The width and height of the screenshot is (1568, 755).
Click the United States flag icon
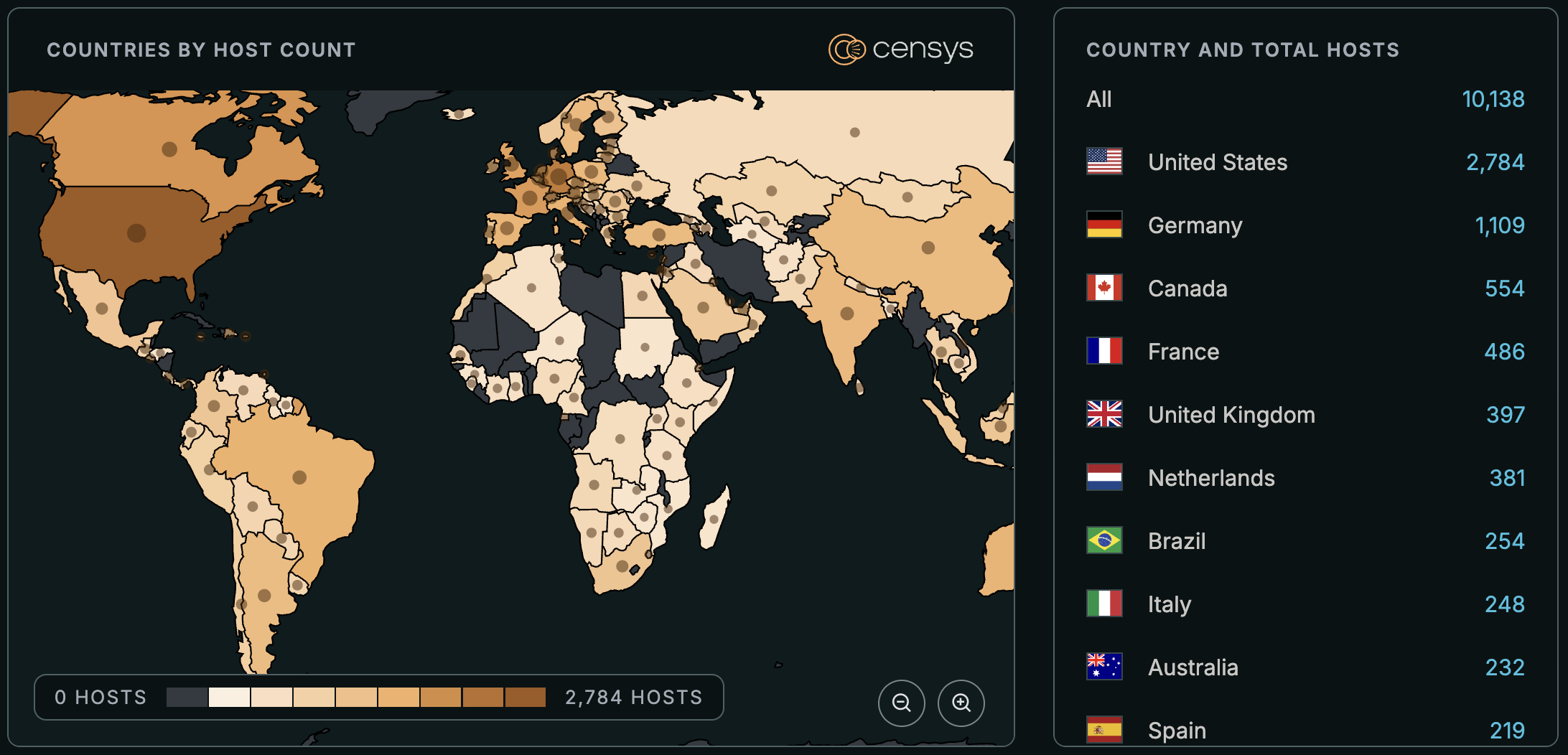1103,162
